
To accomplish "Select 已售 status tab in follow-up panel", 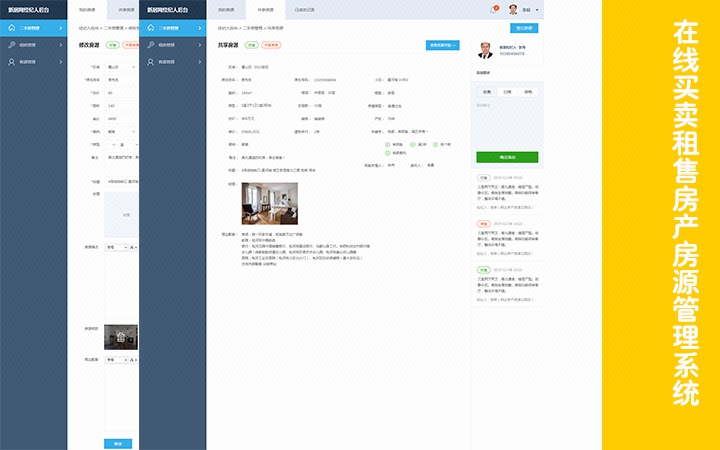I will pyautogui.click(x=507, y=92).
